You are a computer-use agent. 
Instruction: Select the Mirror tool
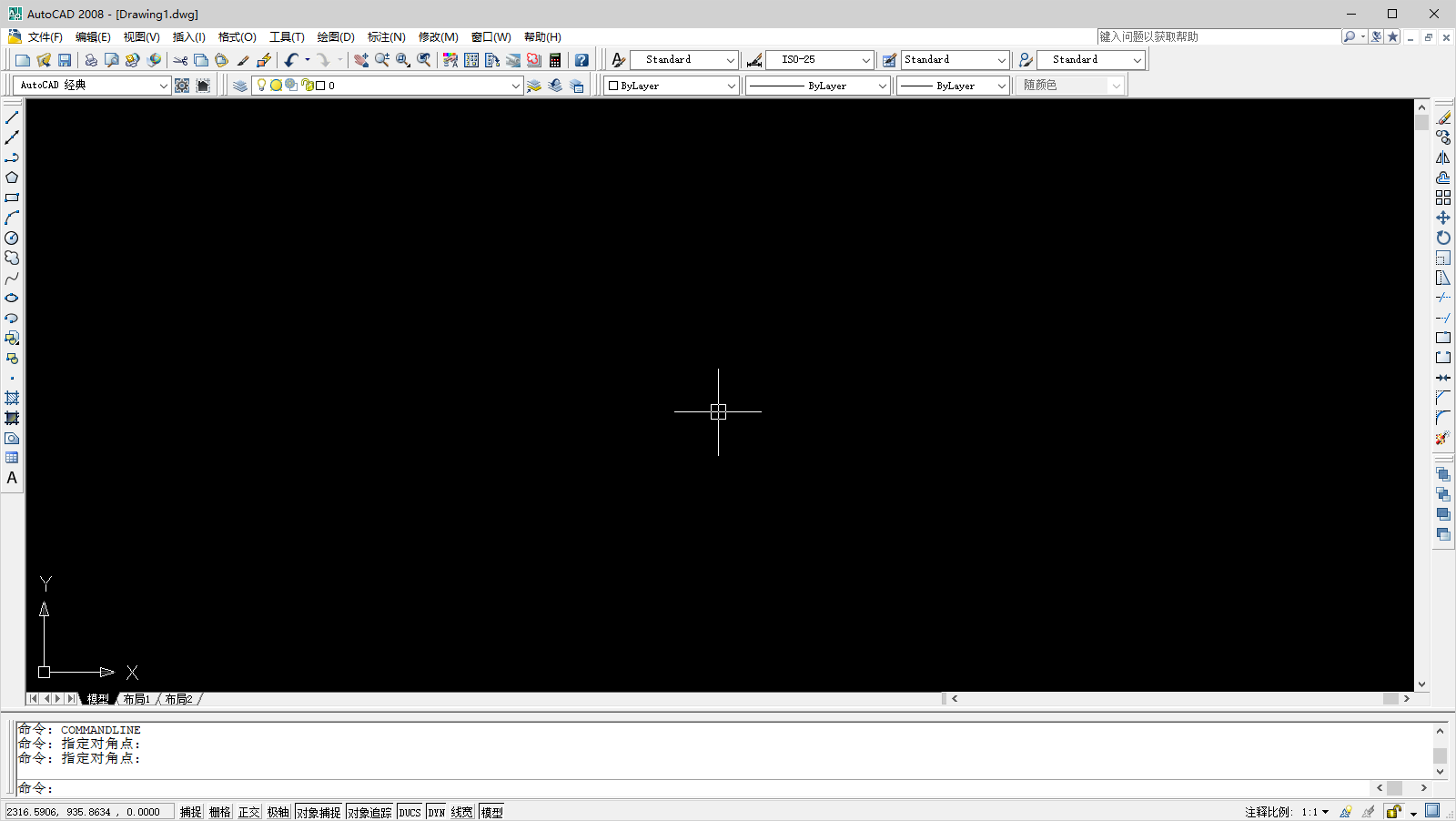coord(1442,157)
